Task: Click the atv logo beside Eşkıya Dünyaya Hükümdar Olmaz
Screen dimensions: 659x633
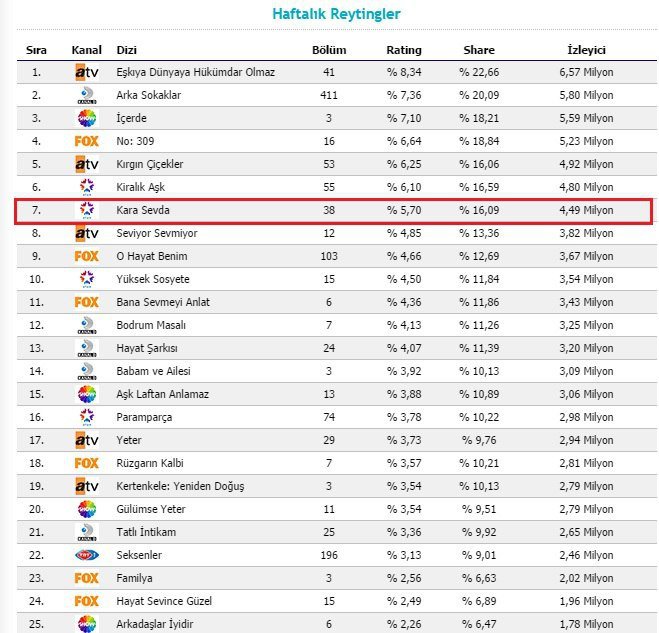Action: (x=87, y=72)
